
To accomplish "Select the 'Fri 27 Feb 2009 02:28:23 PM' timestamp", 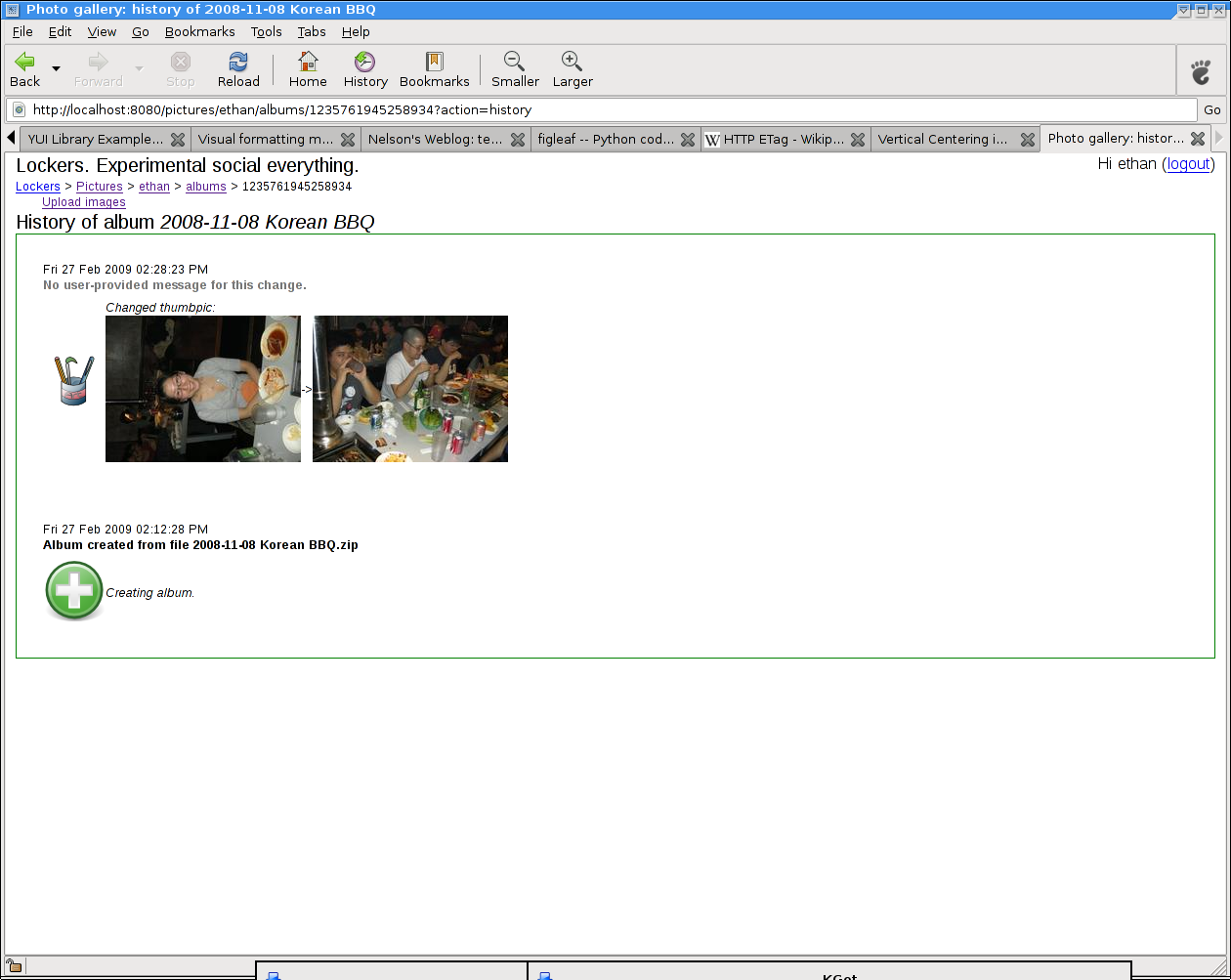I will click(125, 270).
